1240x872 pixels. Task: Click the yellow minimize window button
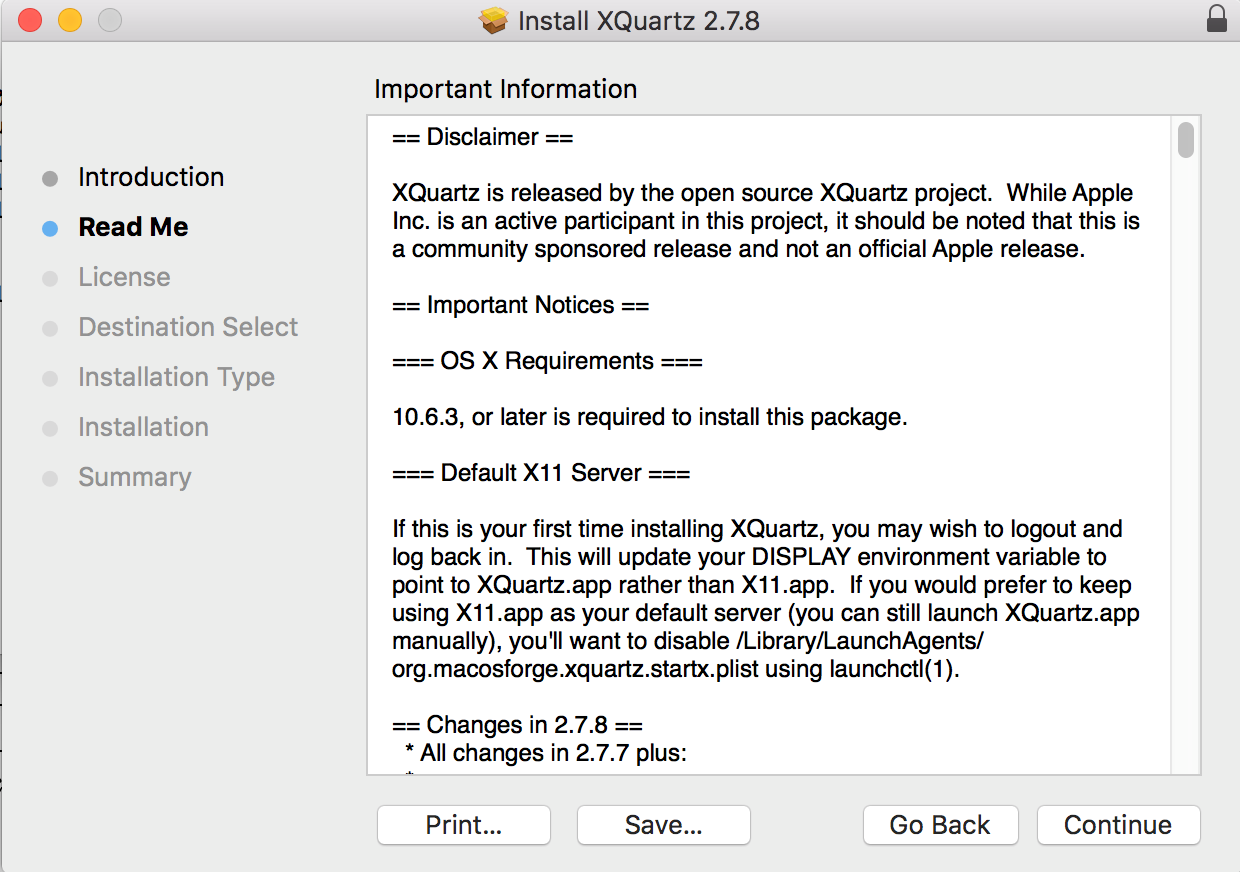pos(69,19)
